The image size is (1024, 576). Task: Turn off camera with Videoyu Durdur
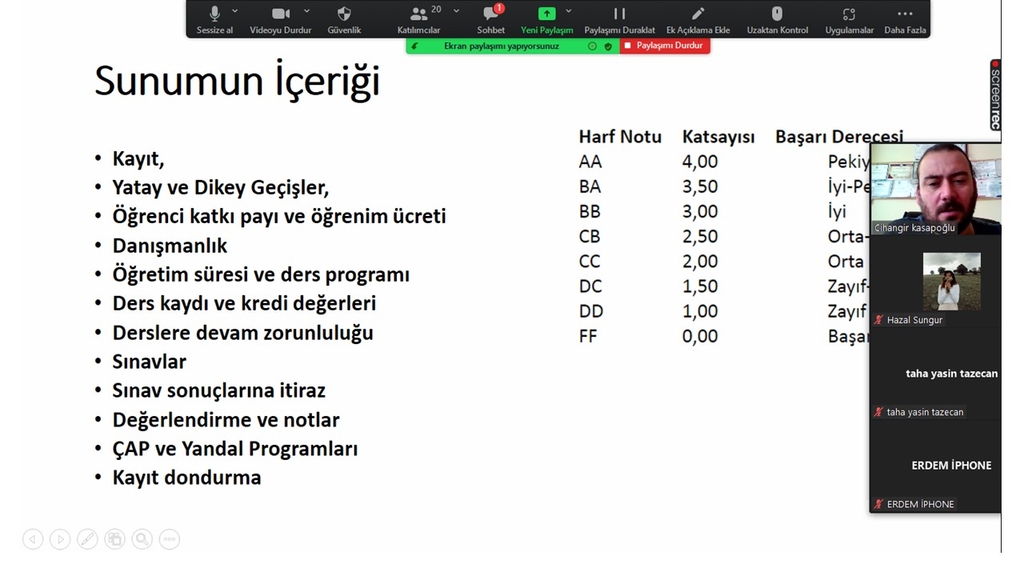280,19
